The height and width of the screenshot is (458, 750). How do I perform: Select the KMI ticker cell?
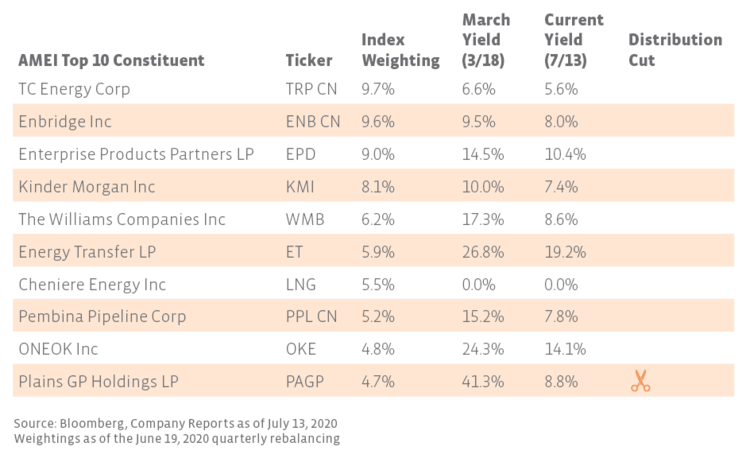(299, 186)
